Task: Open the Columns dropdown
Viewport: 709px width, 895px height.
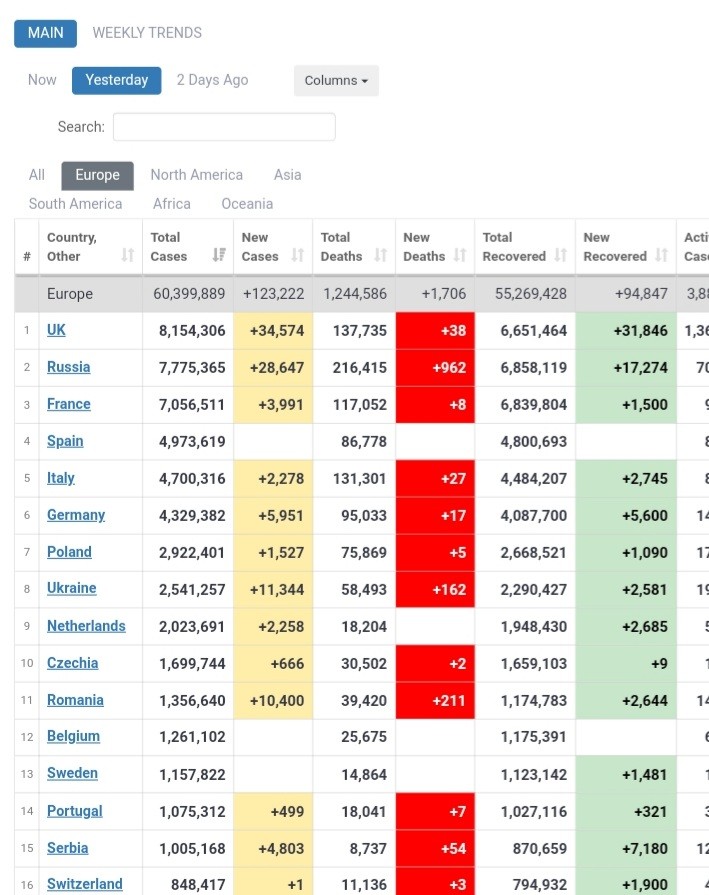Action: (x=336, y=80)
